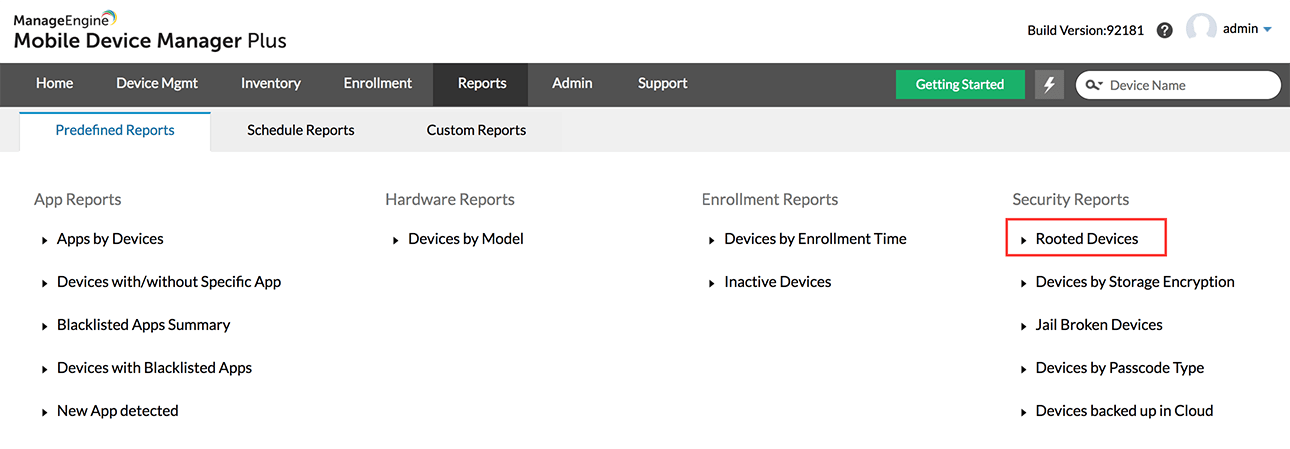This screenshot has height=449, width=1290.
Task: Open the Device Mgmt menu
Action: [157, 84]
